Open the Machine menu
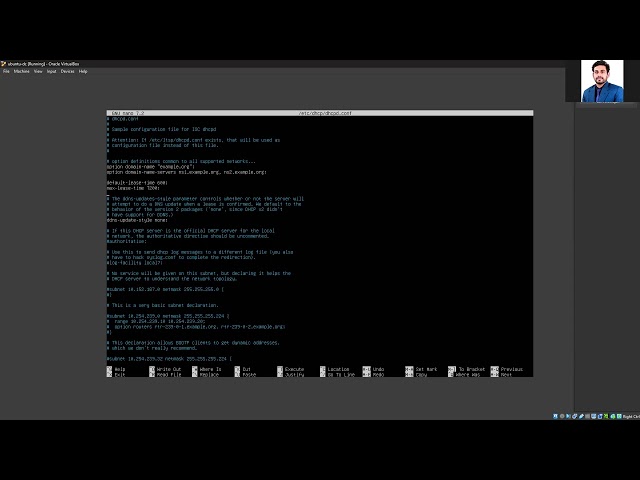640x480 pixels. coord(22,71)
